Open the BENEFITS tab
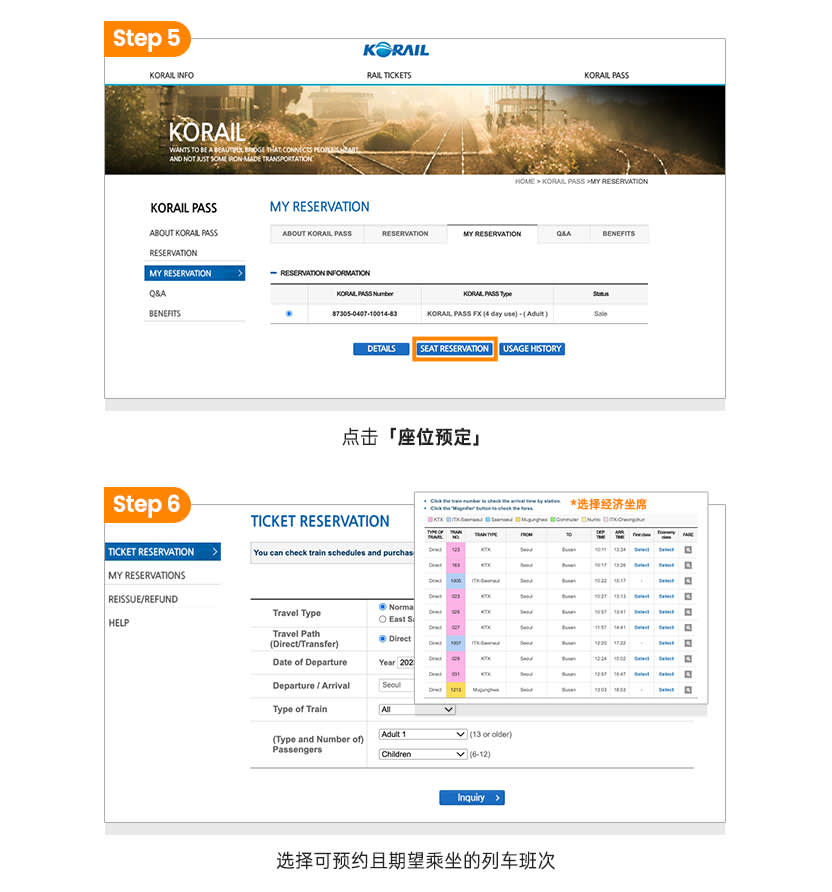The width and height of the screenshot is (832, 892). pyautogui.click(x=618, y=234)
